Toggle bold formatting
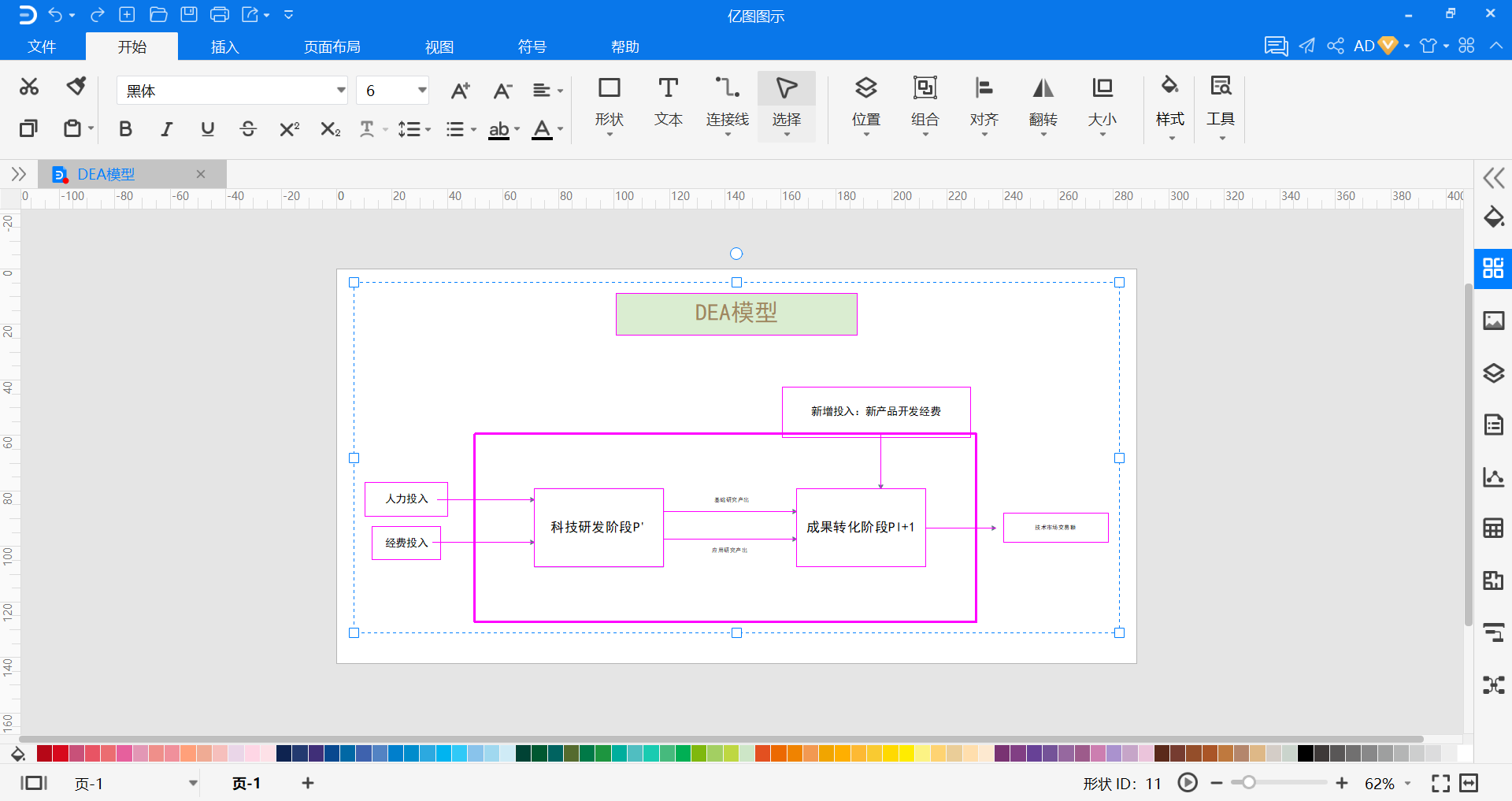1512x801 pixels. coord(125,129)
